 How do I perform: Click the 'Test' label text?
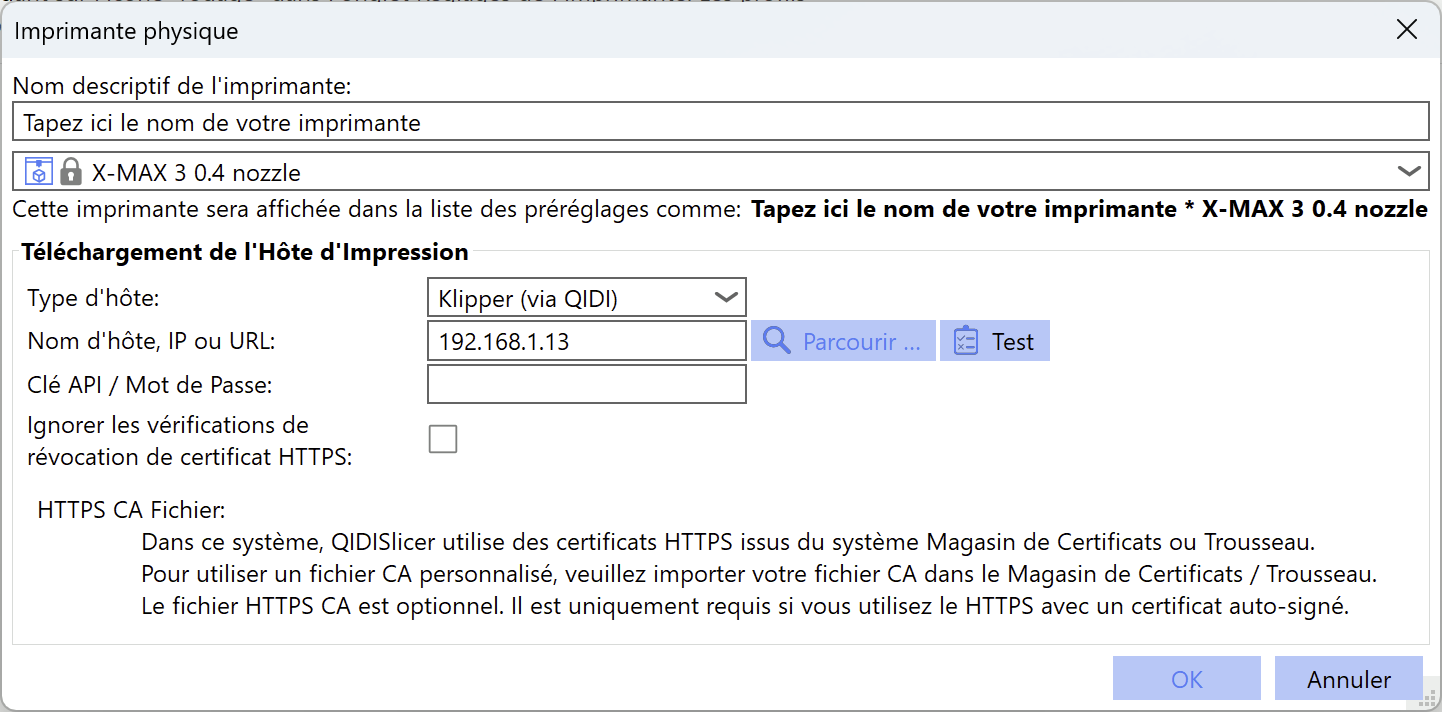pyautogui.click(x=1013, y=342)
